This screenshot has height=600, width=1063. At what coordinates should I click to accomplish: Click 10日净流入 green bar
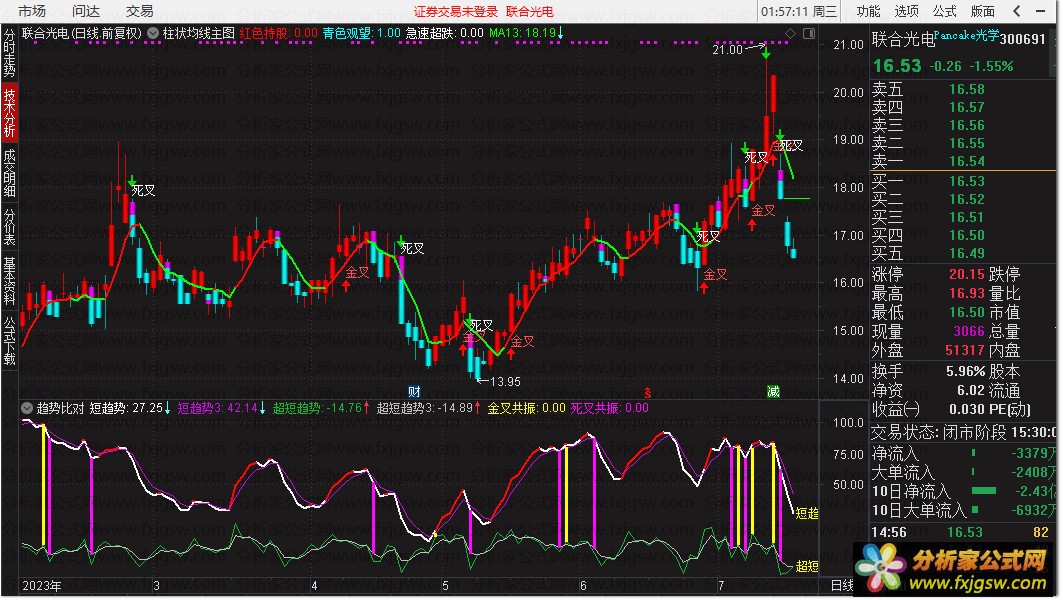(x=984, y=490)
